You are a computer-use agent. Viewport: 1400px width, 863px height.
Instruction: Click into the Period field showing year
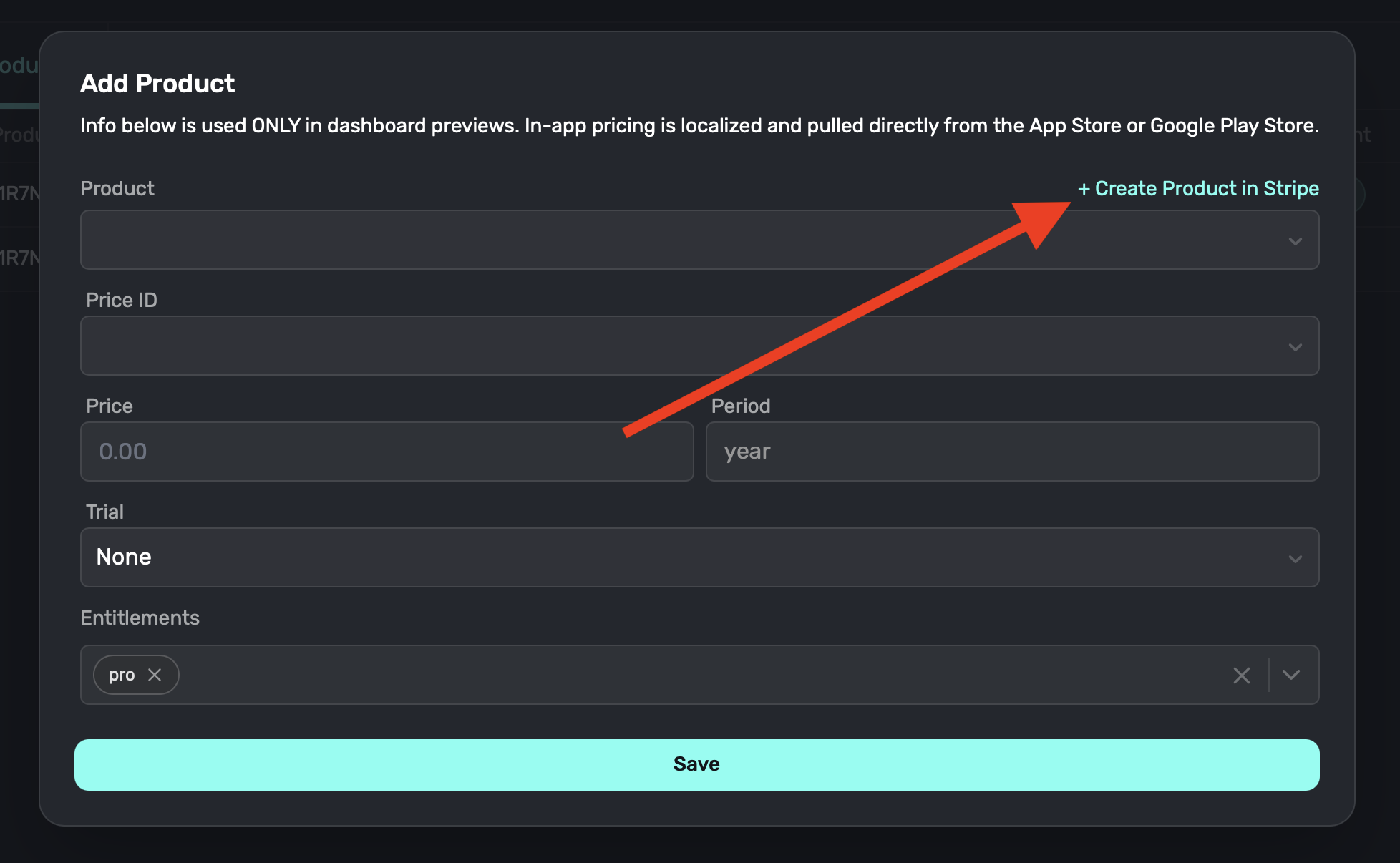(1012, 452)
